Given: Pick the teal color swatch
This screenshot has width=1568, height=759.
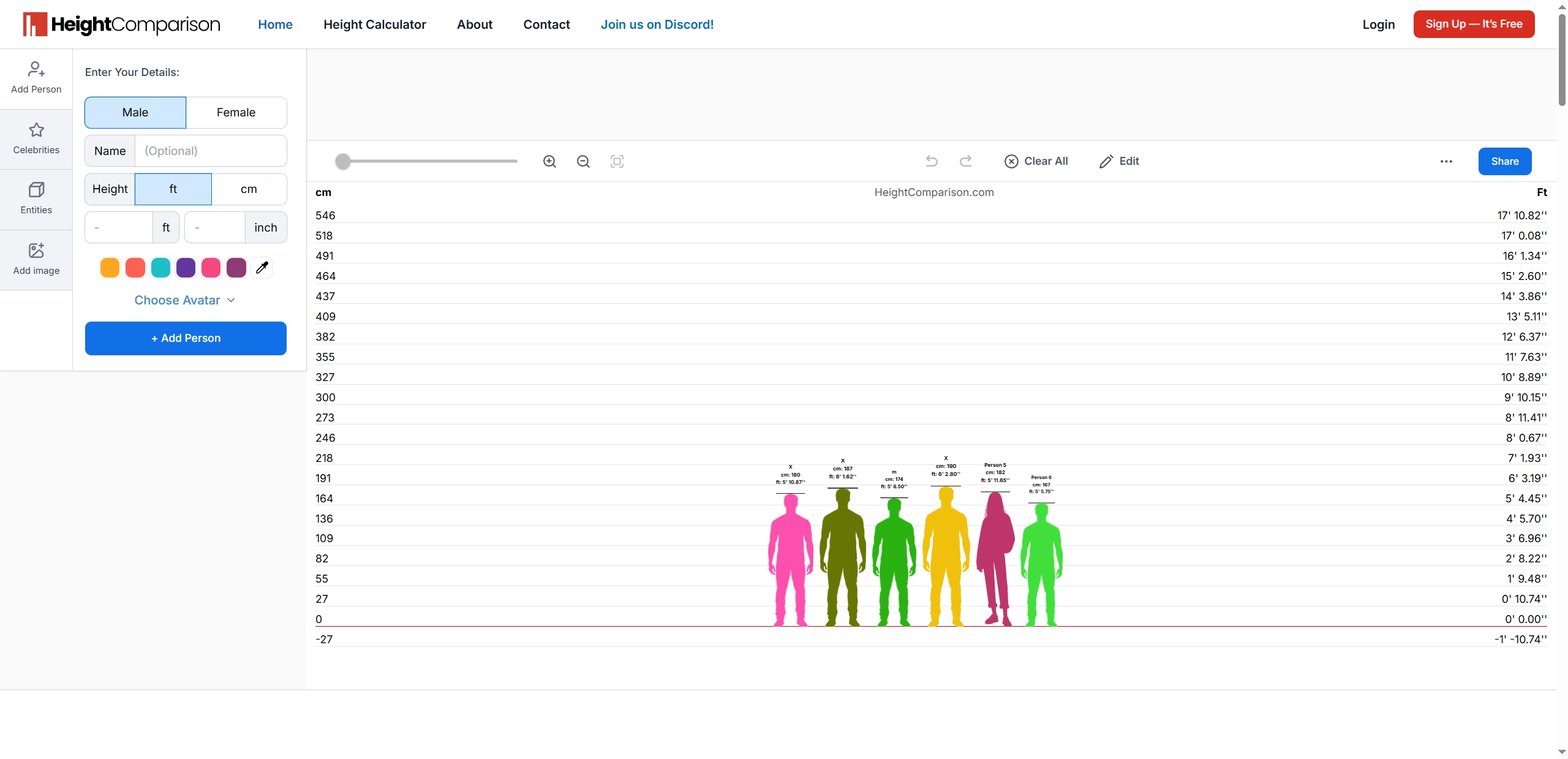Looking at the screenshot, I should [x=160, y=268].
